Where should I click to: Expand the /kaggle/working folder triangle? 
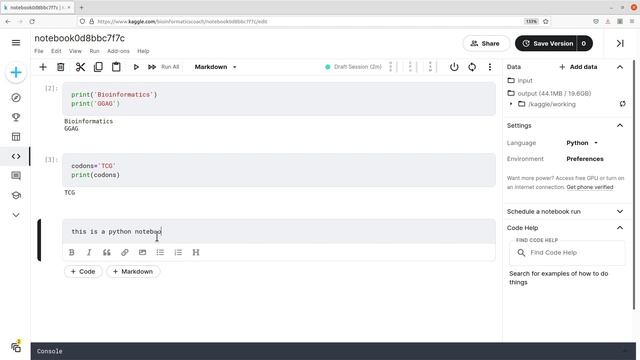tap(511, 104)
